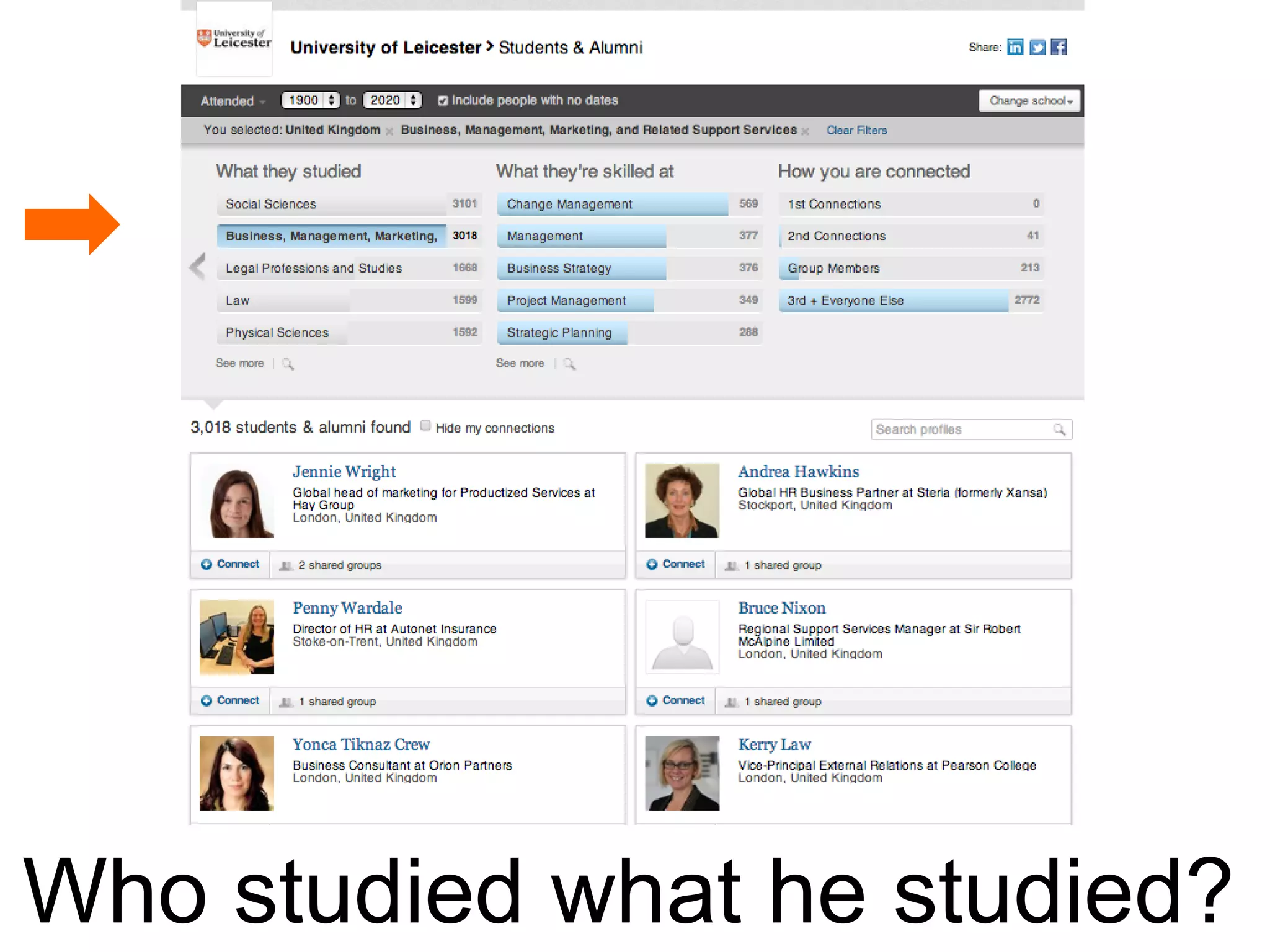Filter by Physical Sciences
The width and height of the screenshot is (1270, 952).
point(349,333)
